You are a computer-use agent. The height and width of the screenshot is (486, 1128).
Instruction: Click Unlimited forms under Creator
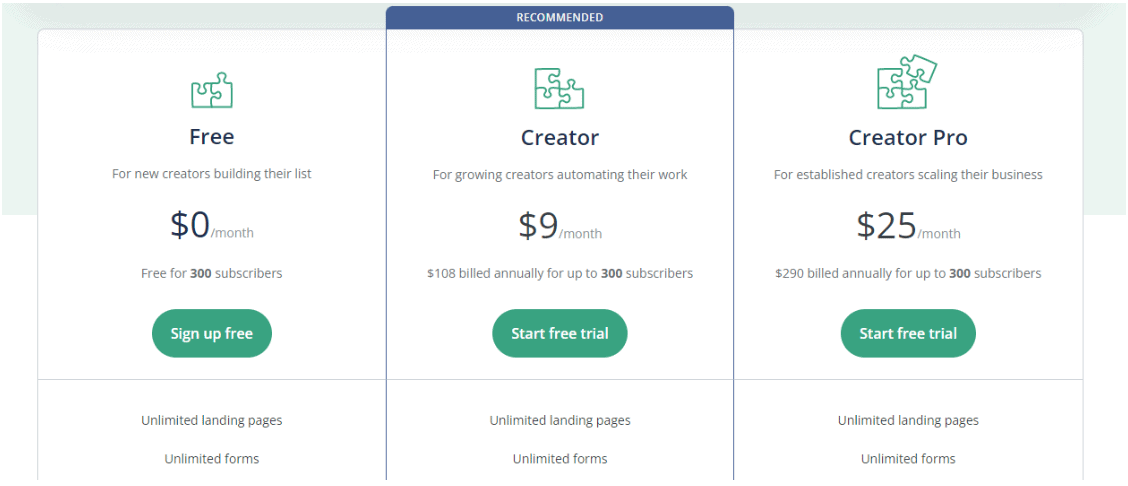coord(560,459)
